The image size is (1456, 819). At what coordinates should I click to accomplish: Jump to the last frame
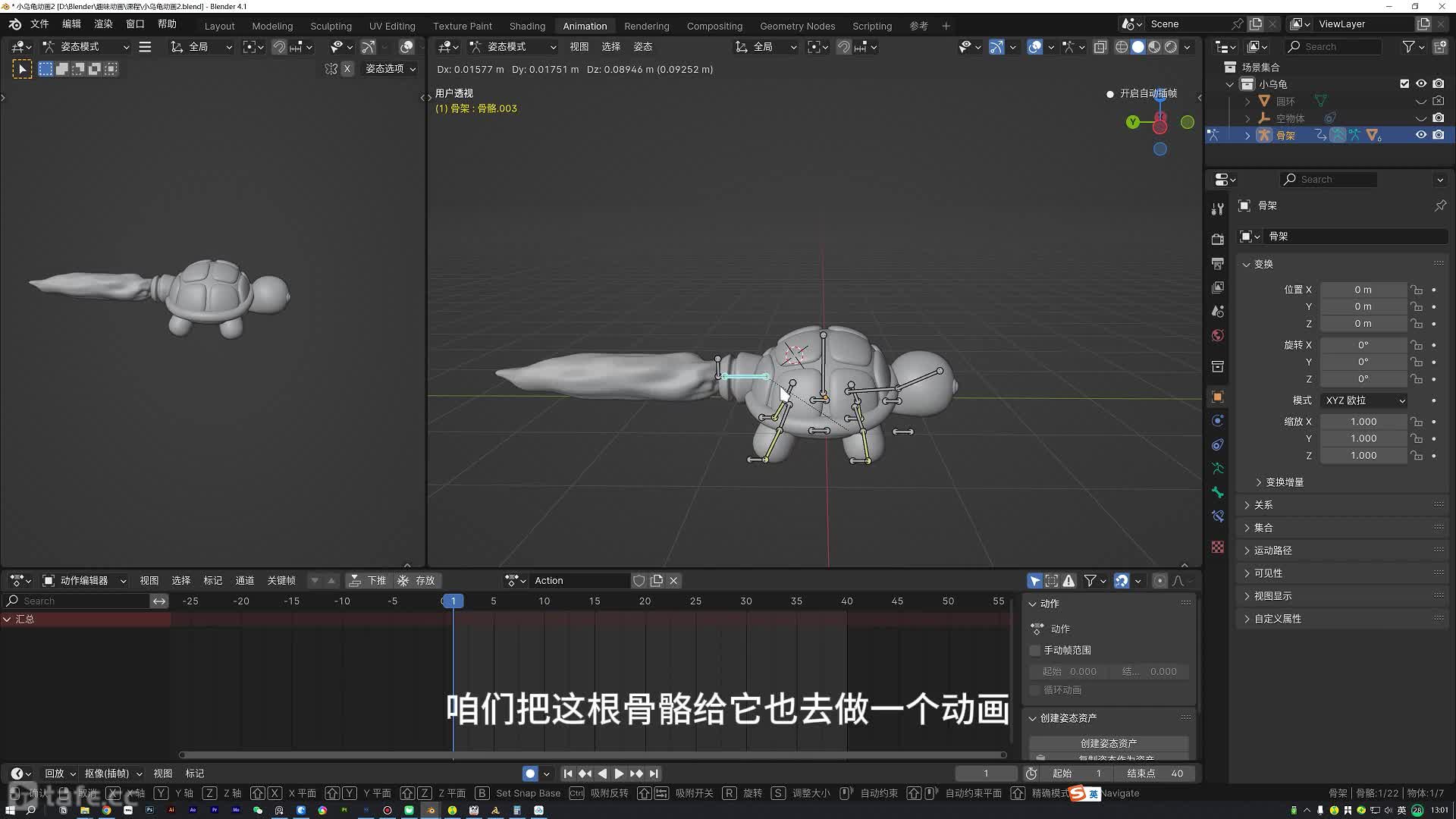654,773
